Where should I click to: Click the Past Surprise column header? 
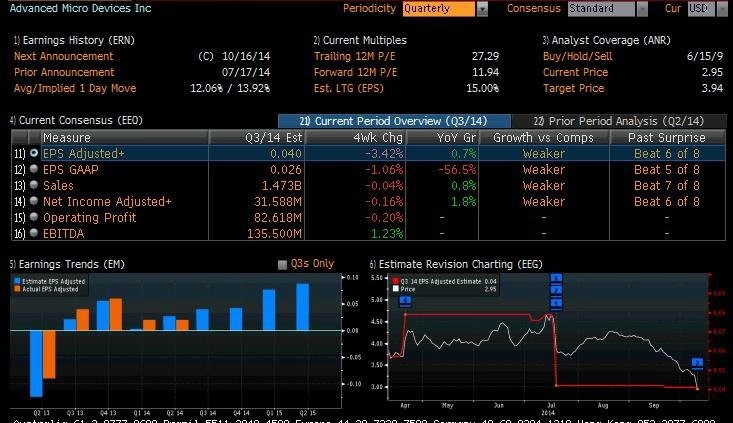tap(668, 137)
